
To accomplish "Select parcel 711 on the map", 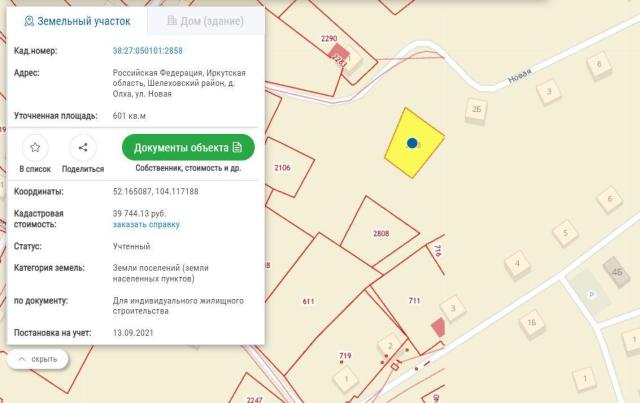I will [414, 301].
